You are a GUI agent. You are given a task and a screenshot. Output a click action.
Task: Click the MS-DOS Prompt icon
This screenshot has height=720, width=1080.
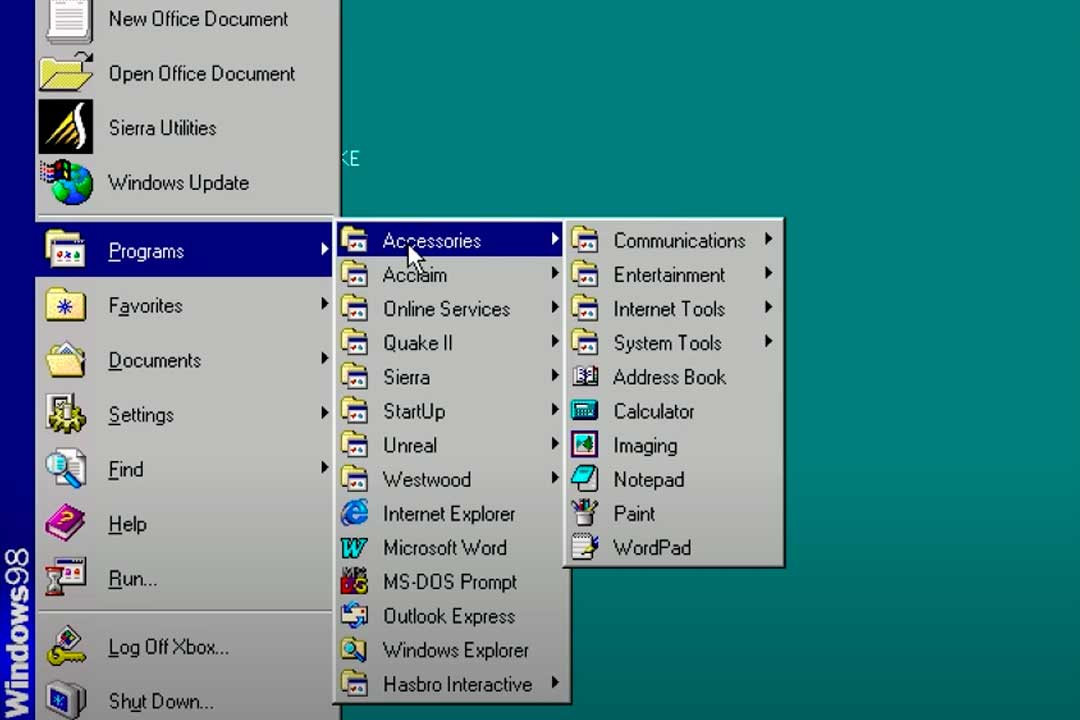(354, 581)
